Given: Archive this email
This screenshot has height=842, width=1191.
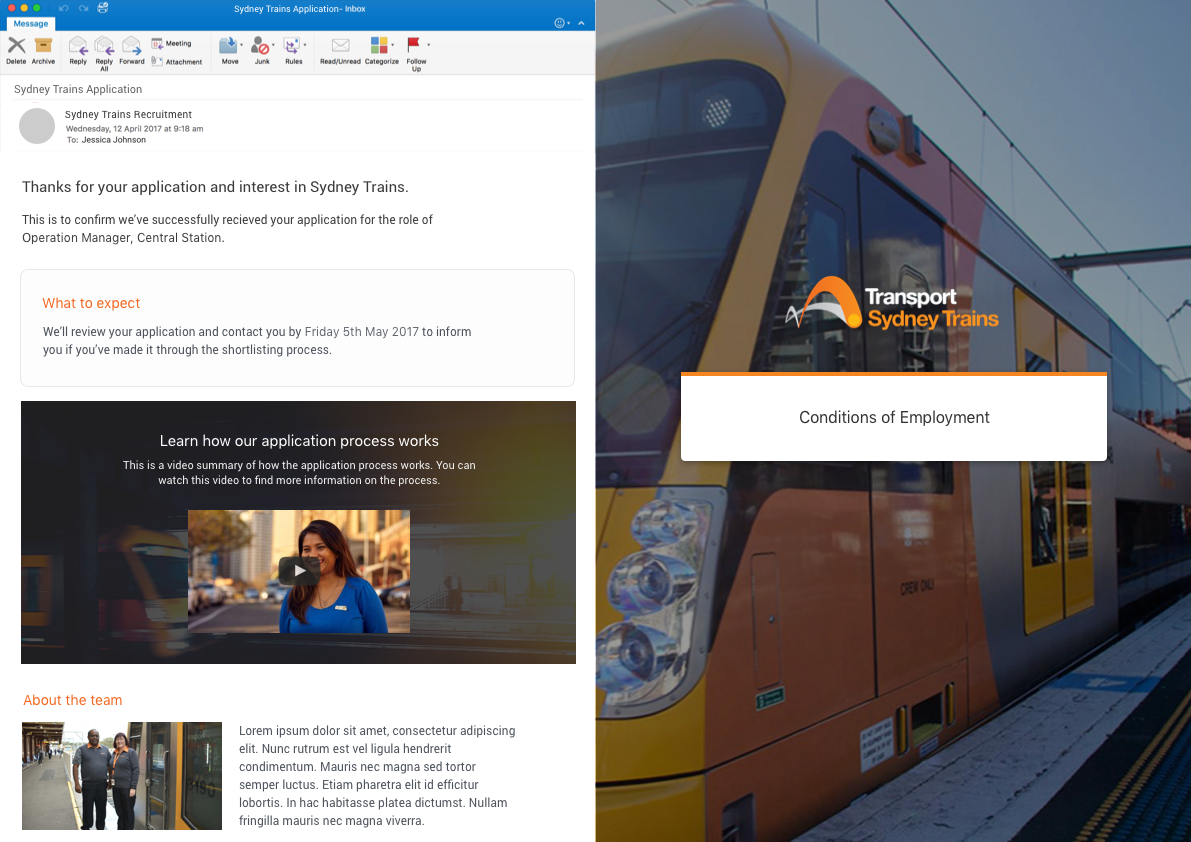Looking at the screenshot, I should [43, 50].
